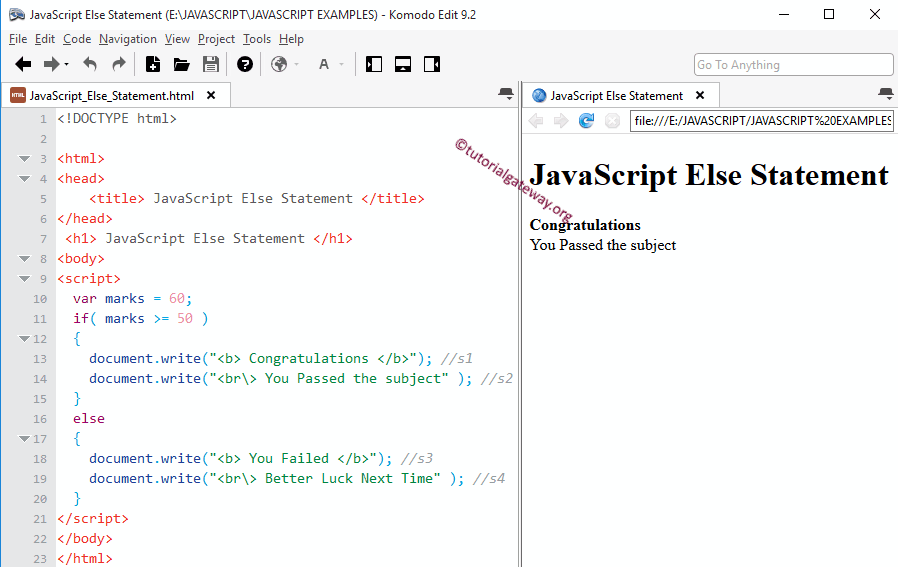The width and height of the screenshot is (898, 567).
Task: Collapse the fold at line 12 brace
Action: pos(24,338)
